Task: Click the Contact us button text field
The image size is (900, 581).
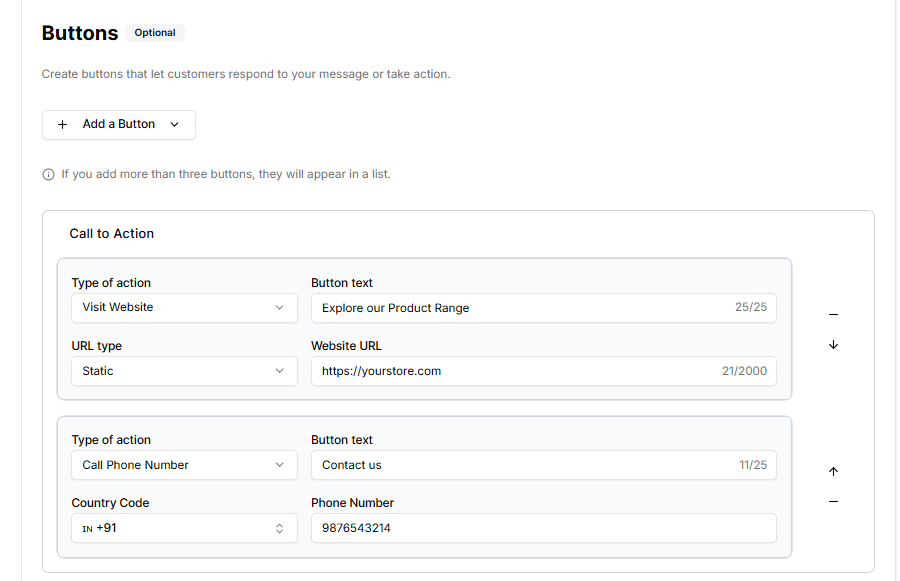Action: [520, 465]
